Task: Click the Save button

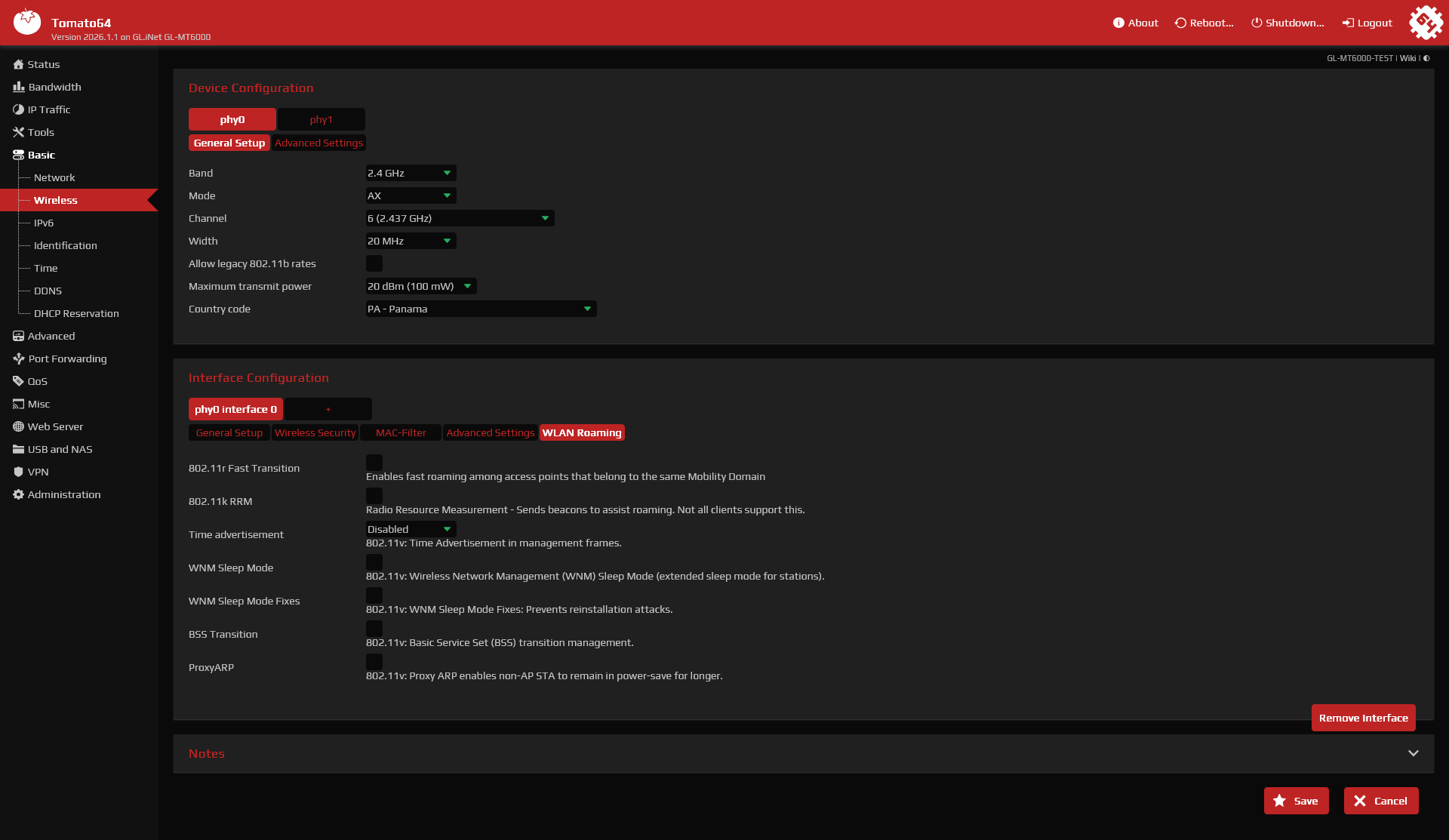Action: (x=1296, y=801)
